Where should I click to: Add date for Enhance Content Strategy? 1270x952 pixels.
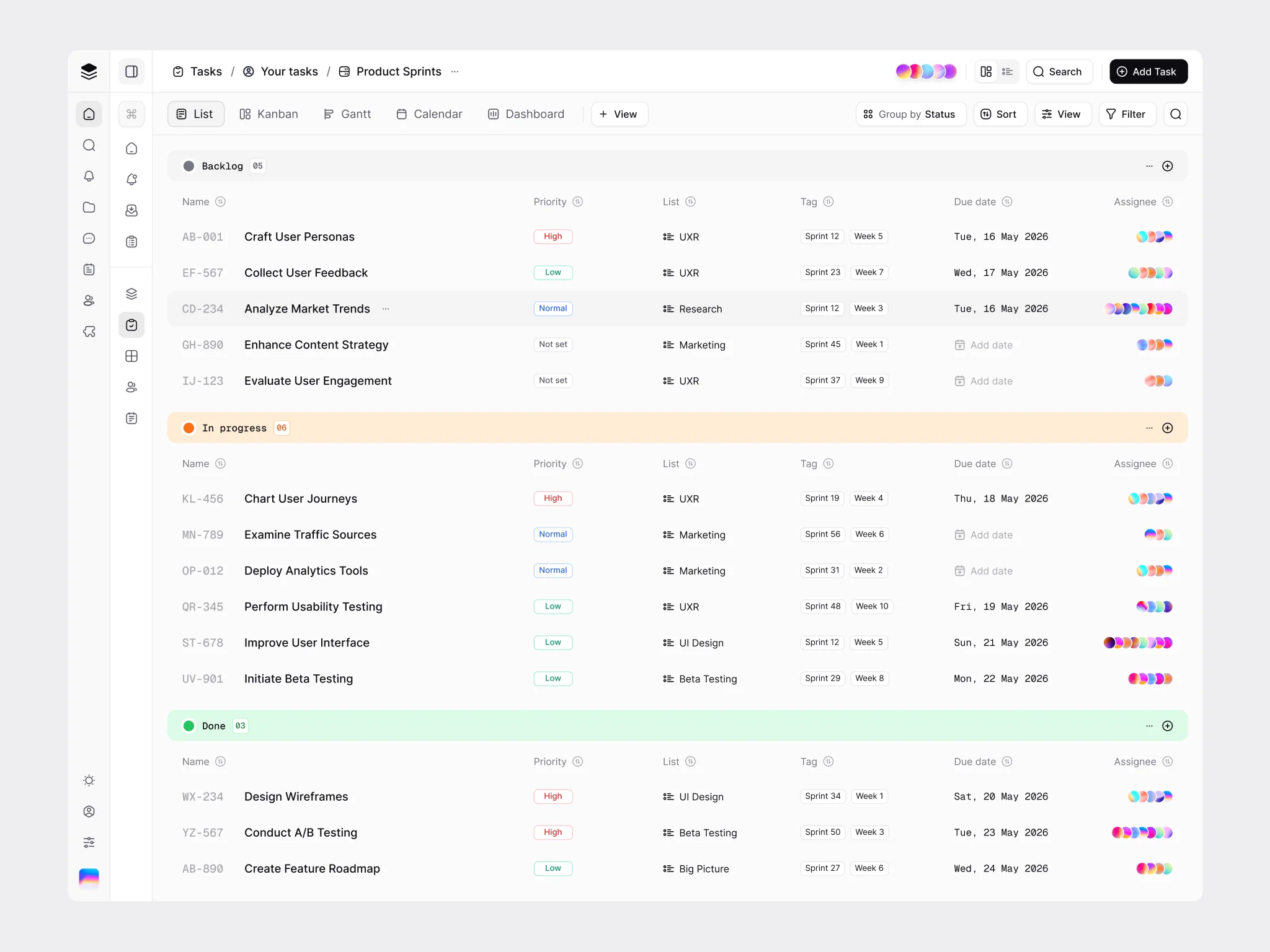(984, 345)
